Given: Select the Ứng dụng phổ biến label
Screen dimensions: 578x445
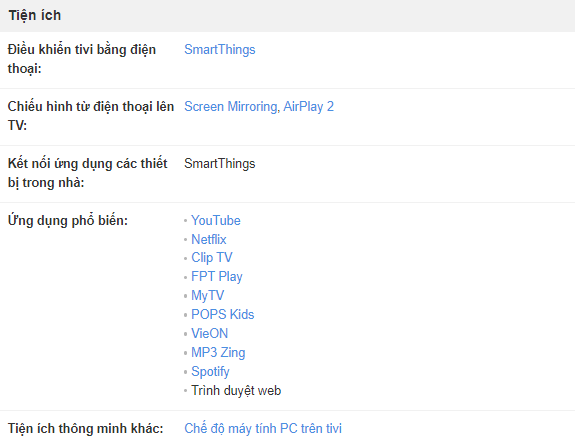Looking at the screenshot, I should pos(68,220).
